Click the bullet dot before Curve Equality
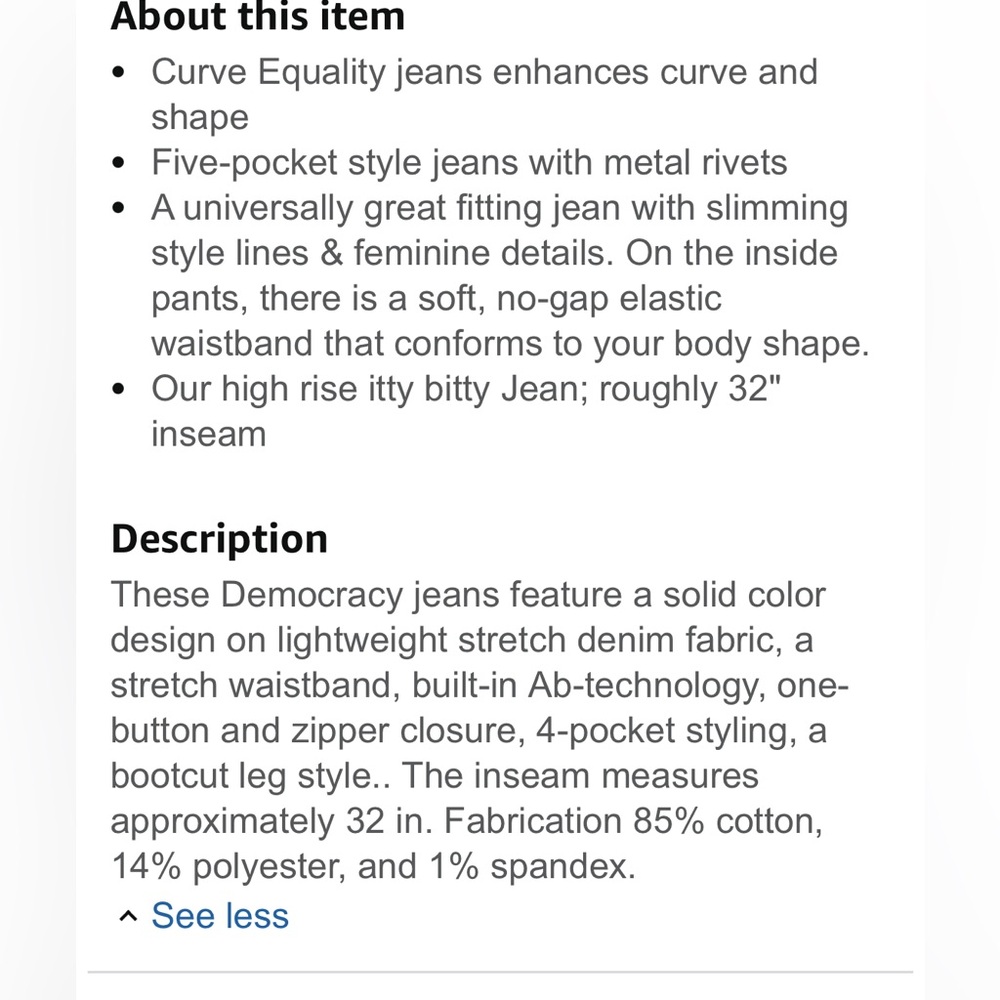Image resolution: width=1000 pixels, height=1000 pixels. pyautogui.click(x=118, y=72)
